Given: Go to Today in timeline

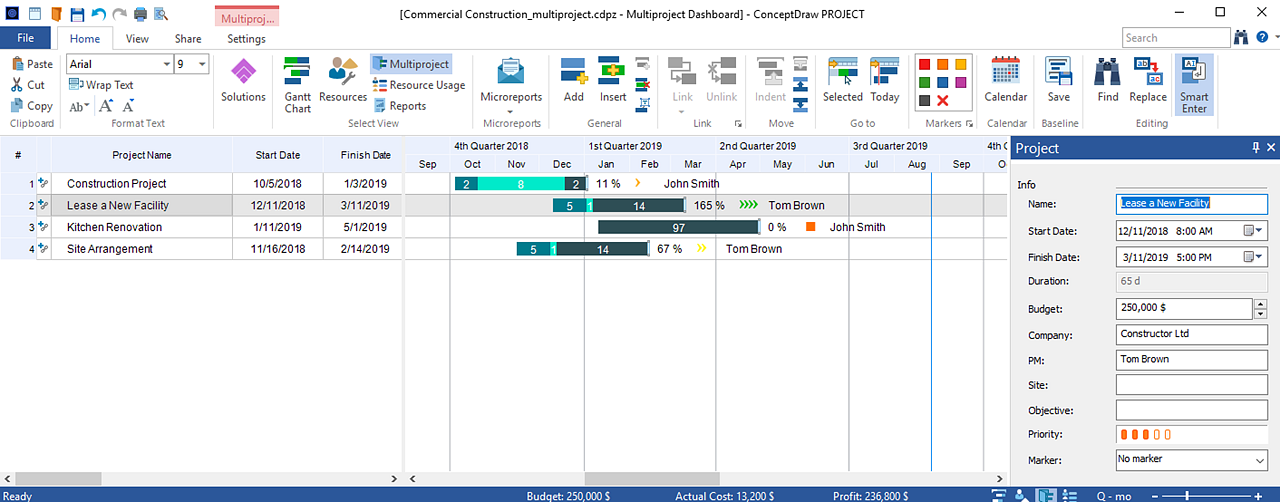Looking at the screenshot, I should click(x=885, y=81).
